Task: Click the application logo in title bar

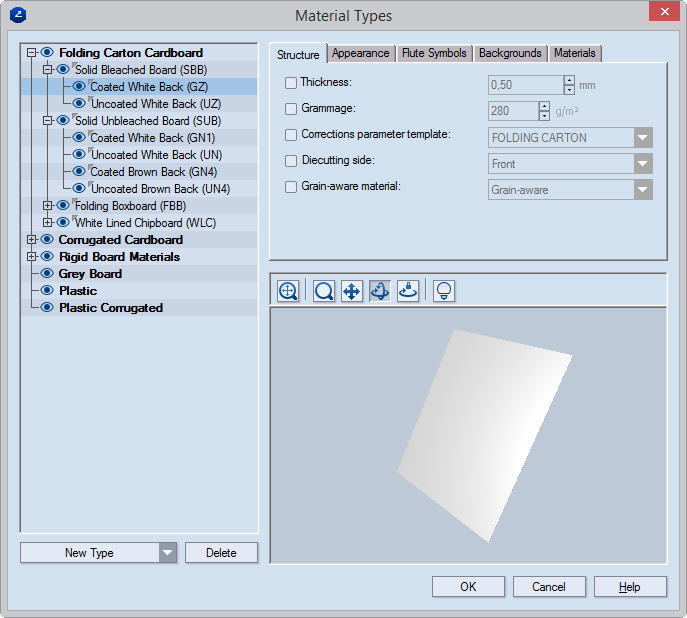Action: point(18,15)
